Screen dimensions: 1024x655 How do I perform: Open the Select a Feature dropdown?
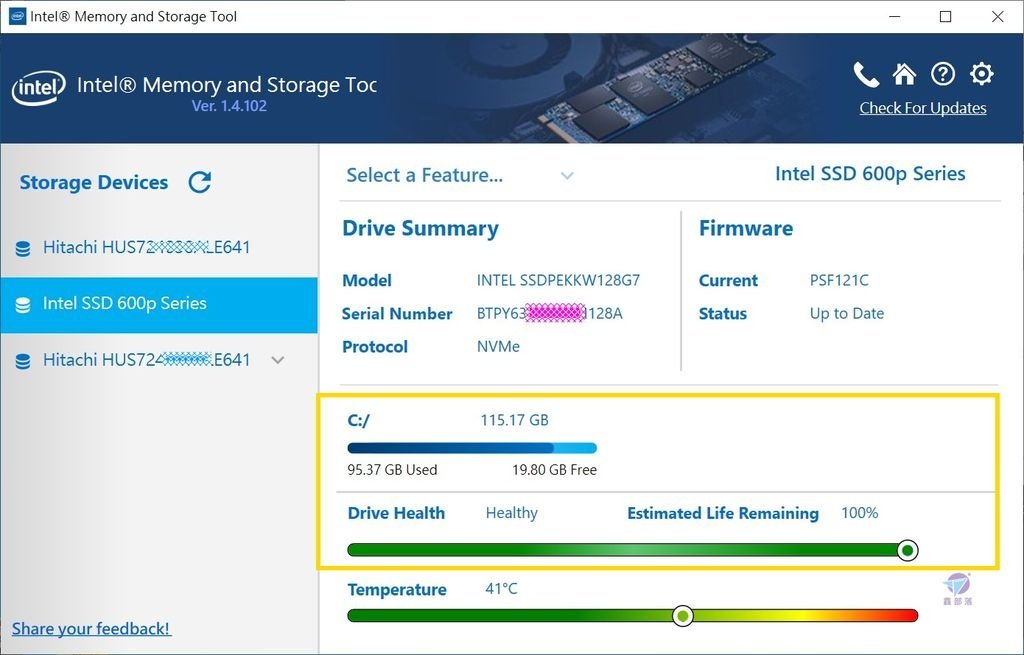460,175
